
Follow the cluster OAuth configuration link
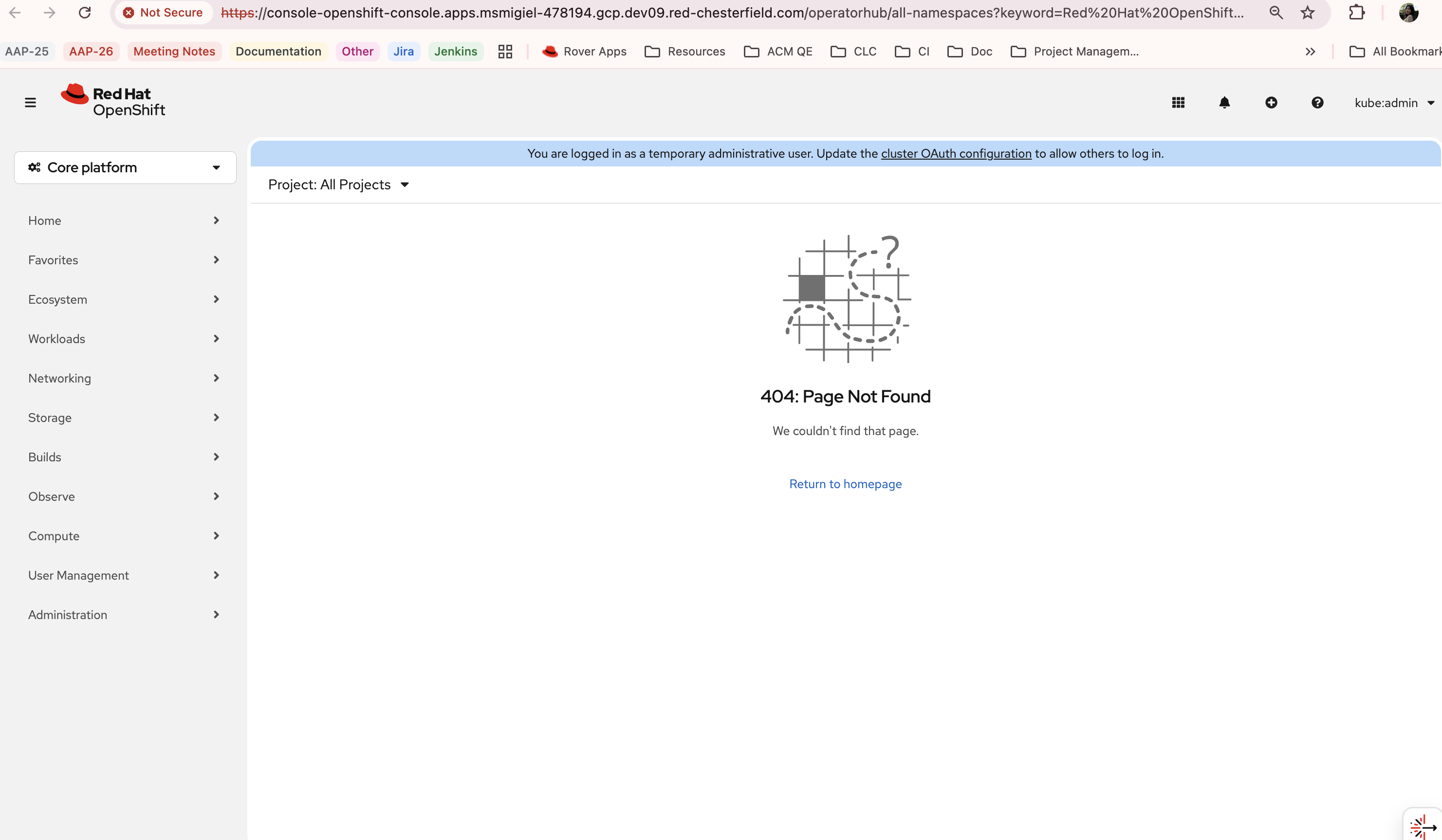pos(956,153)
